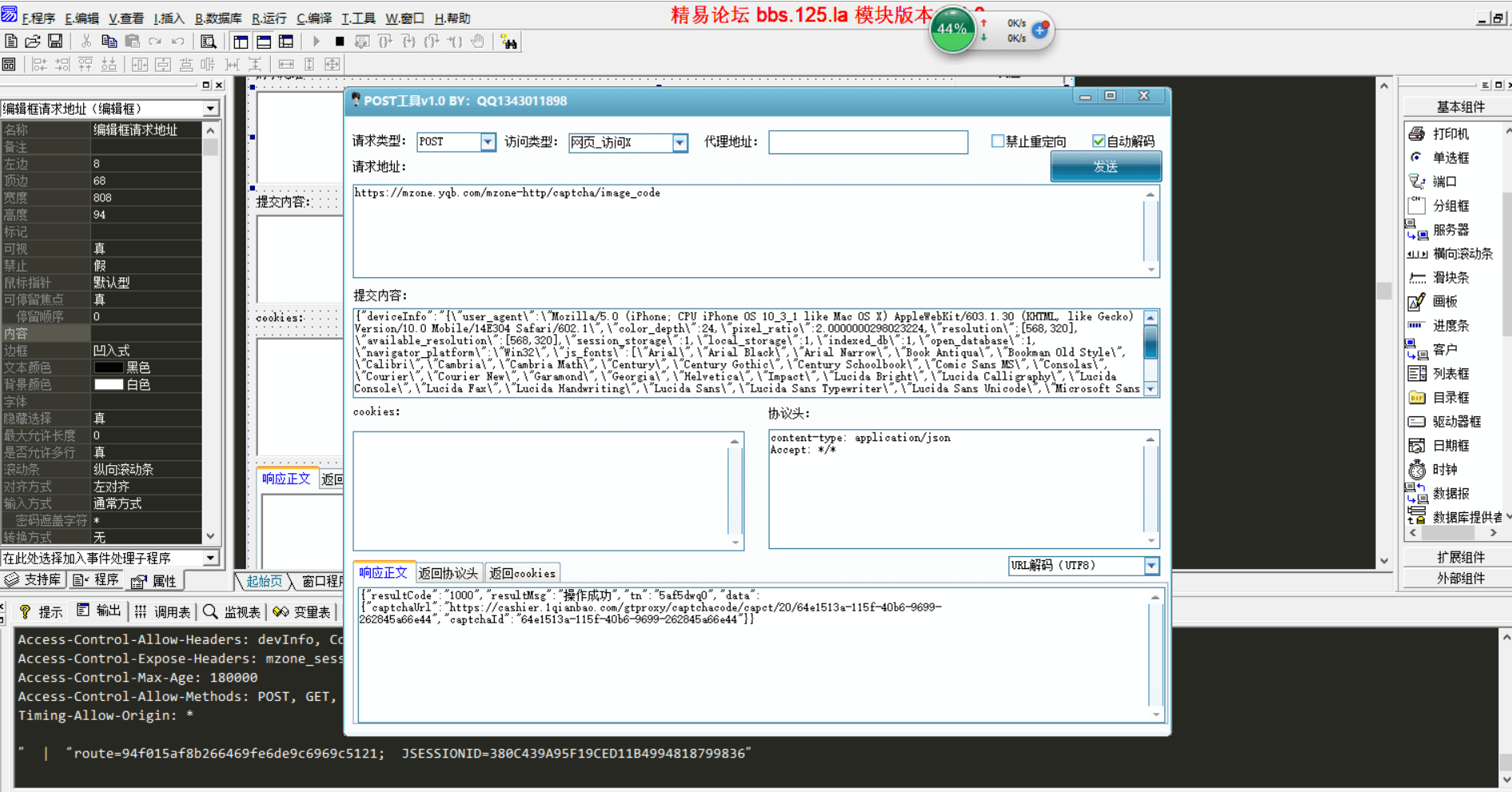
Task: Click the 文本颜色 black color swatch
Action: tap(108, 368)
